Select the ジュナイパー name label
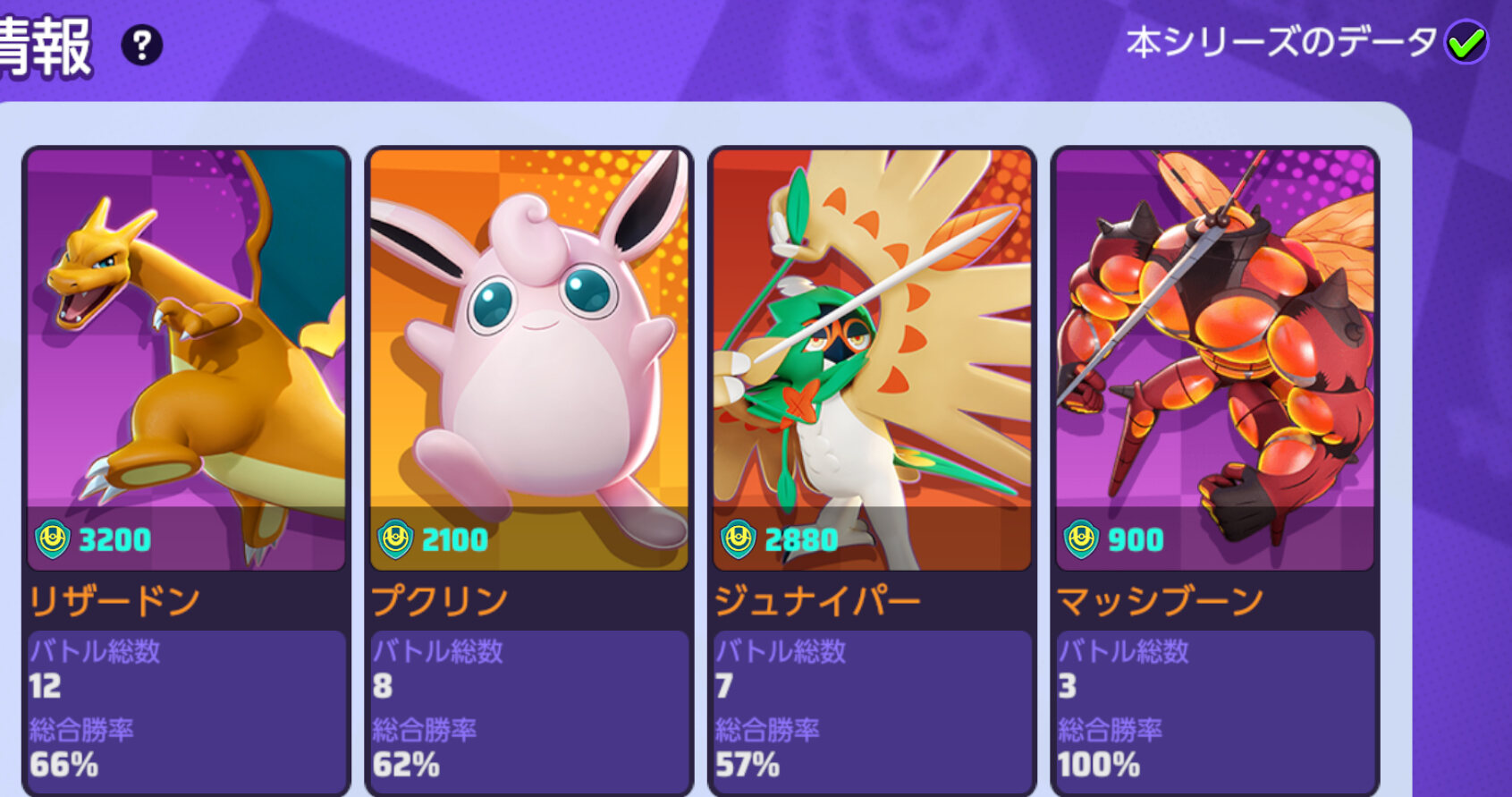 817,601
